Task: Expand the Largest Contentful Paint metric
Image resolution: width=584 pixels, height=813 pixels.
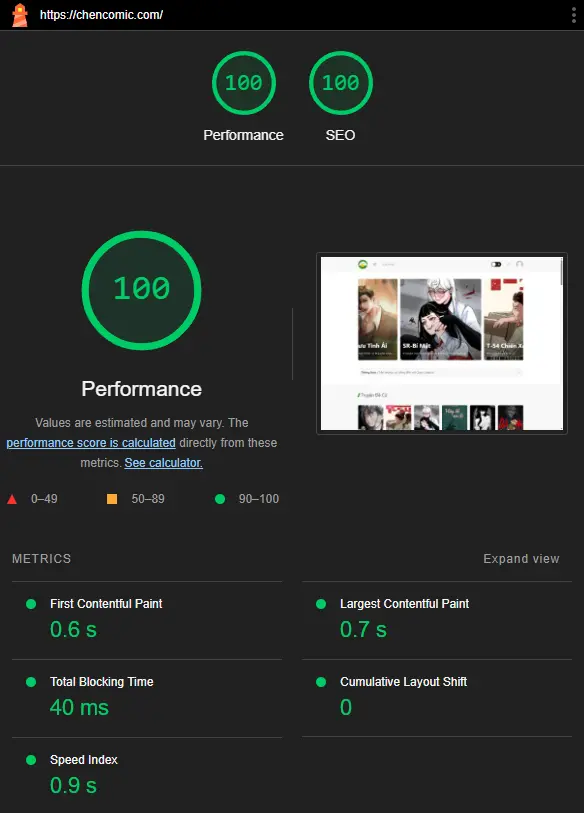Action: click(x=437, y=621)
